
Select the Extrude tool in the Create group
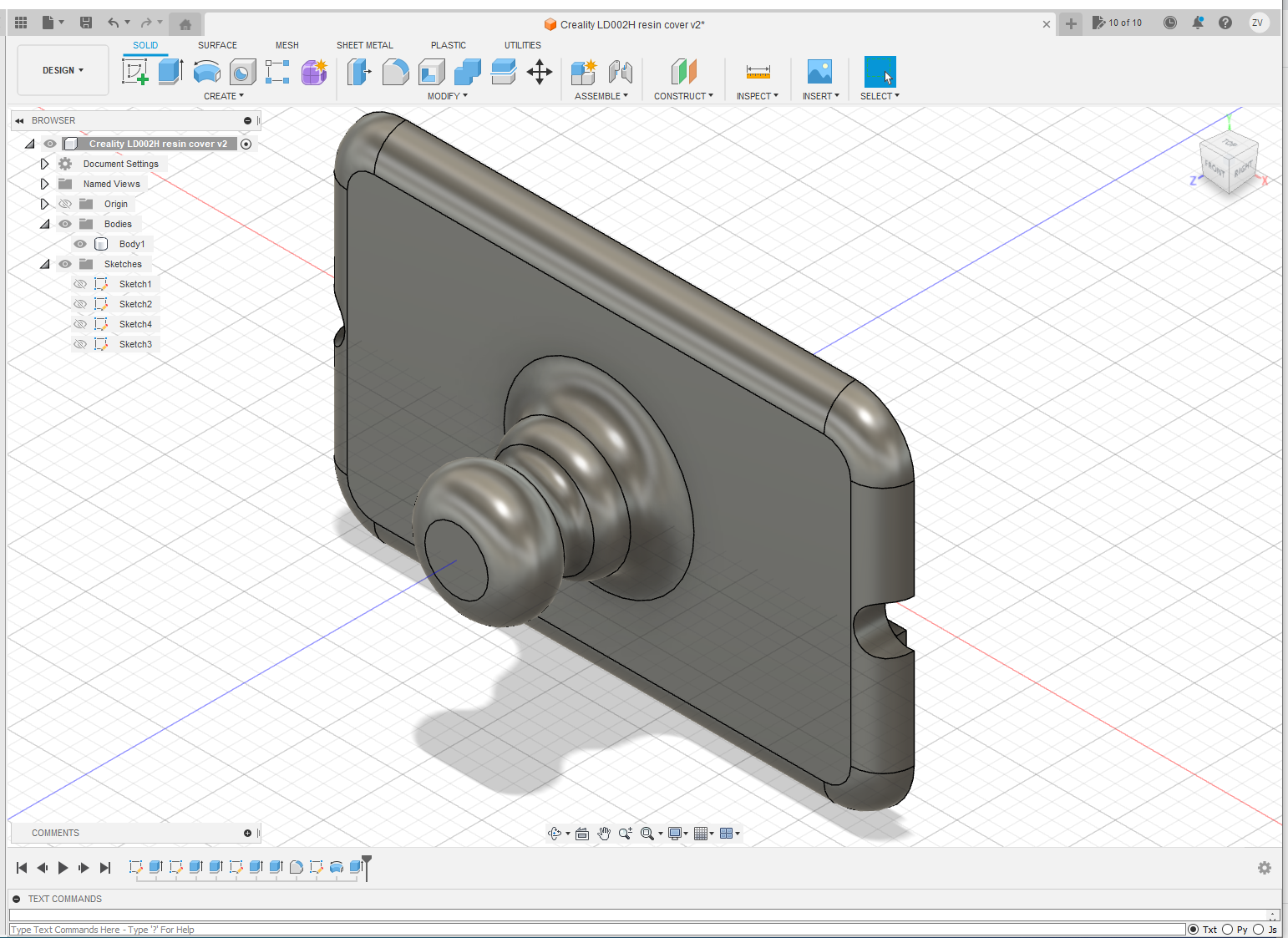[x=170, y=72]
